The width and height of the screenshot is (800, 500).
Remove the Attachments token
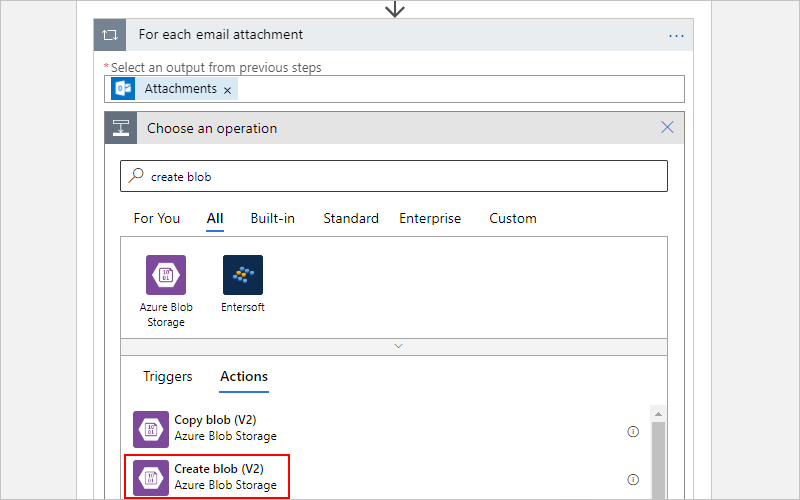coord(228,90)
